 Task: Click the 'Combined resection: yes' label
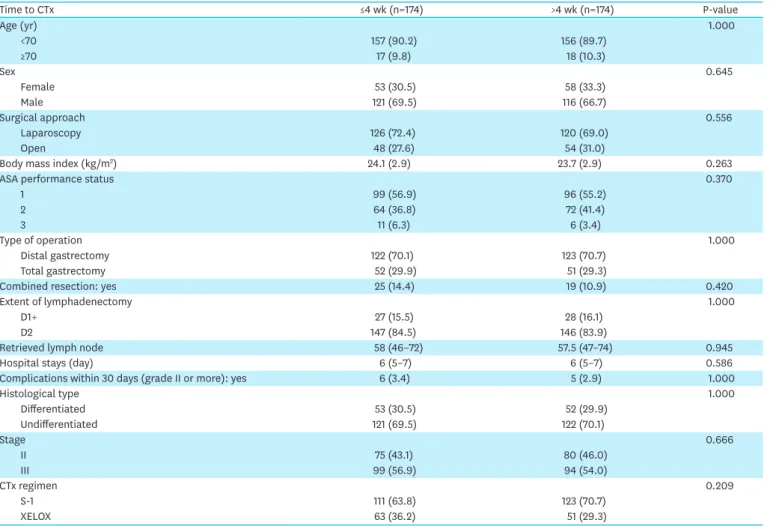point(58,286)
